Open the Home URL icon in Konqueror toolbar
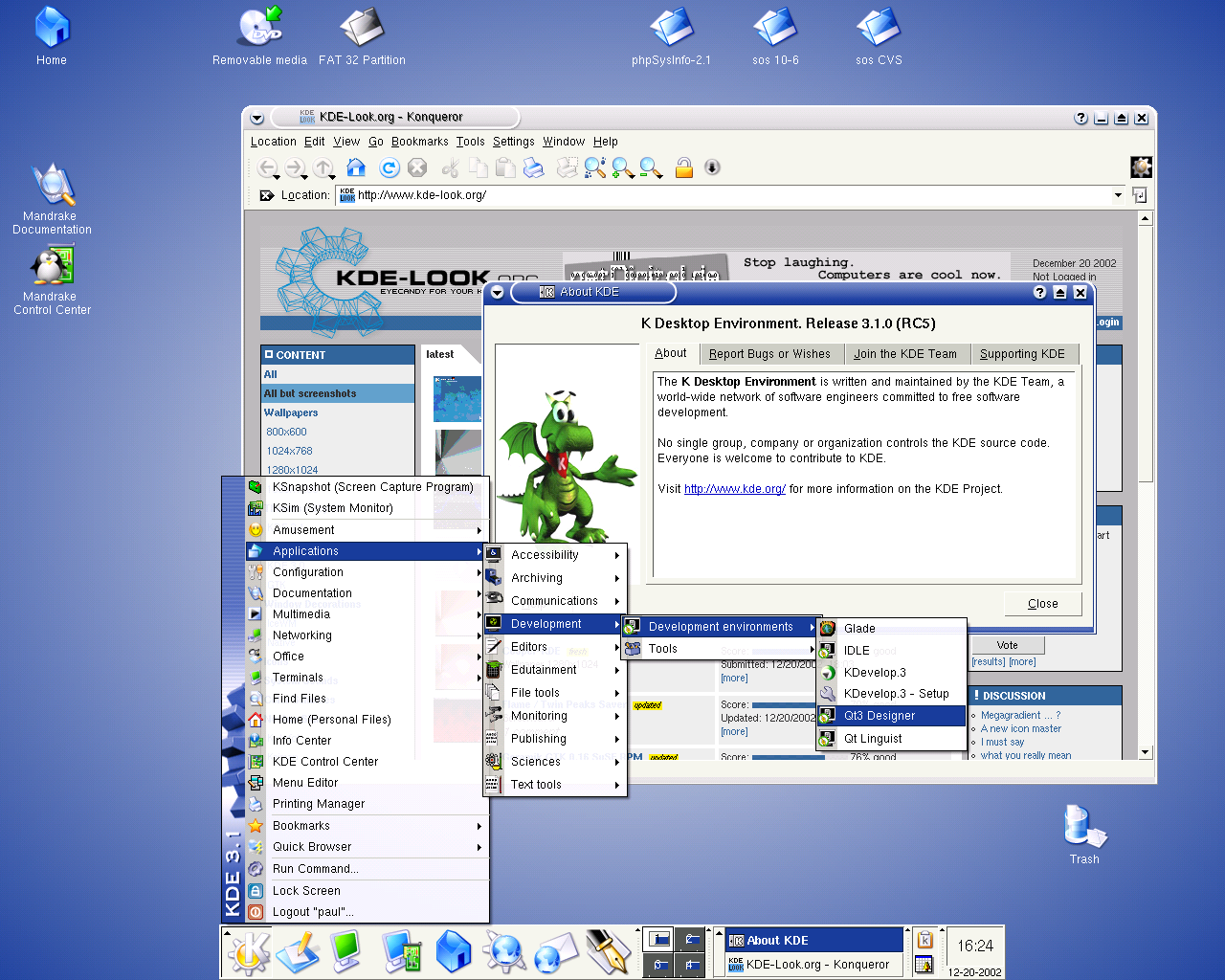 pos(356,167)
